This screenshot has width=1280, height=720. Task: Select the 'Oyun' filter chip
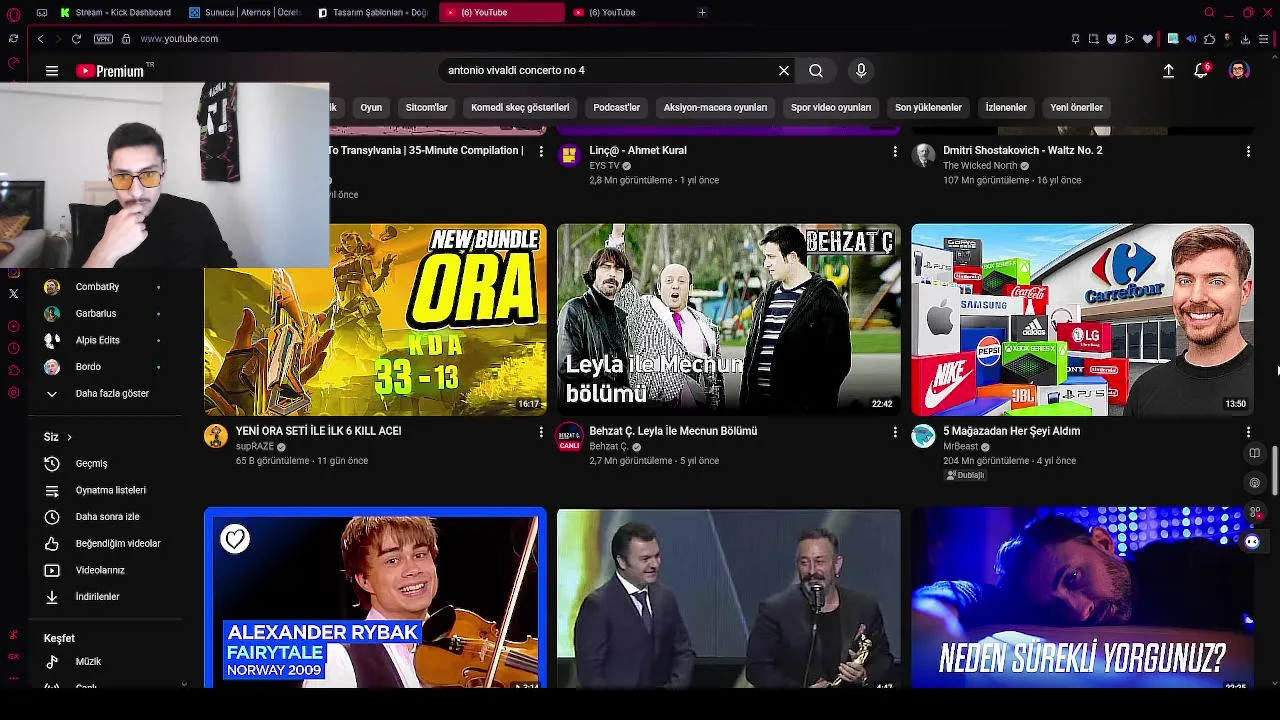pyautogui.click(x=371, y=107)
